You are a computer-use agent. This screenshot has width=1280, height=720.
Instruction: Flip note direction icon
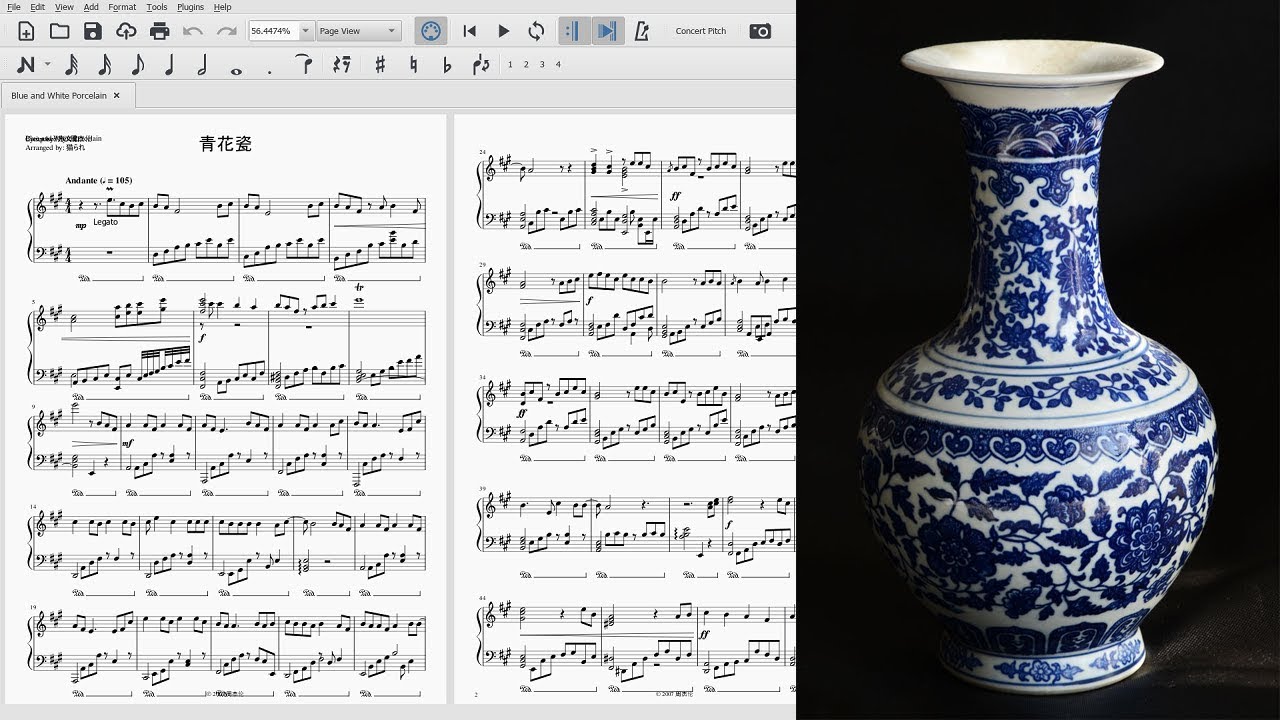pyautogui.click(x=481, y=65)
